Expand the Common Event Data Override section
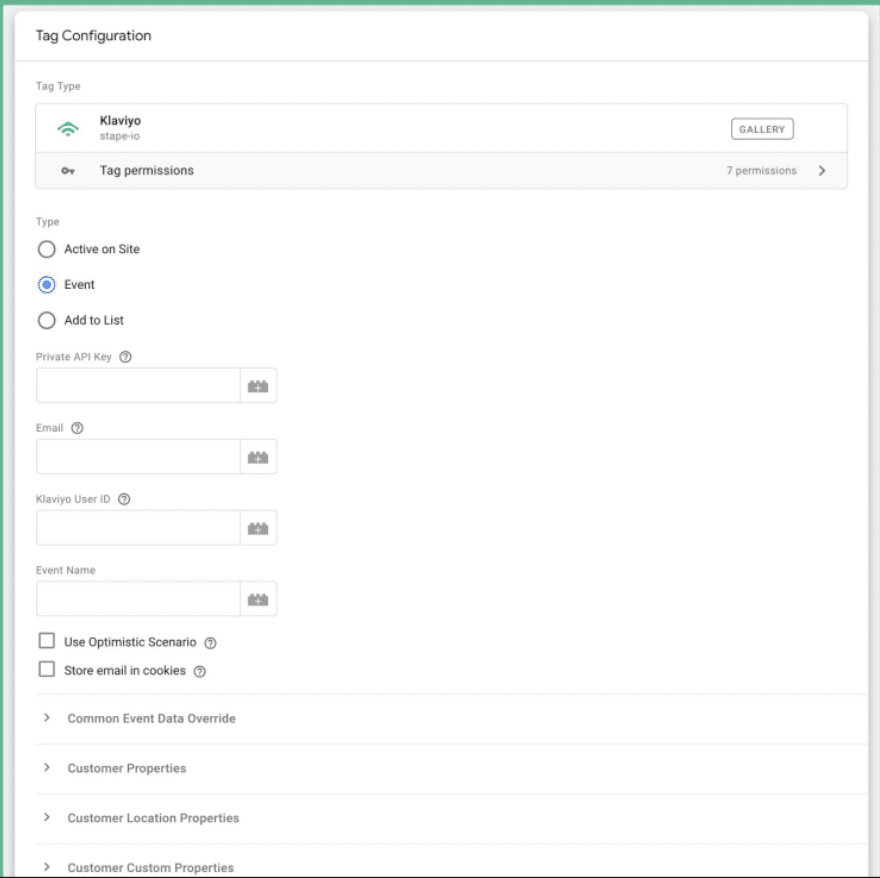This screenshot has height=878, width=880. point(150,718)
